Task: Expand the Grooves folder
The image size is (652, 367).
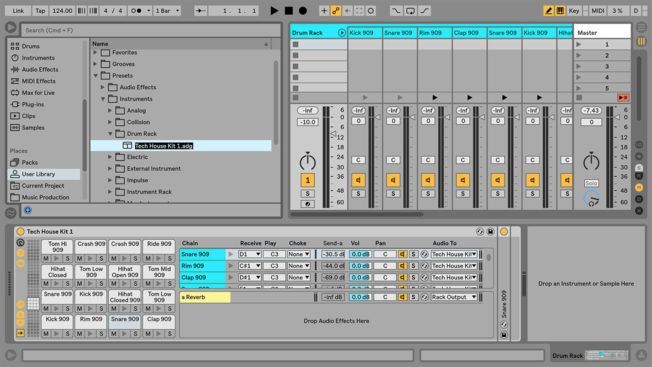Action: 96,64
